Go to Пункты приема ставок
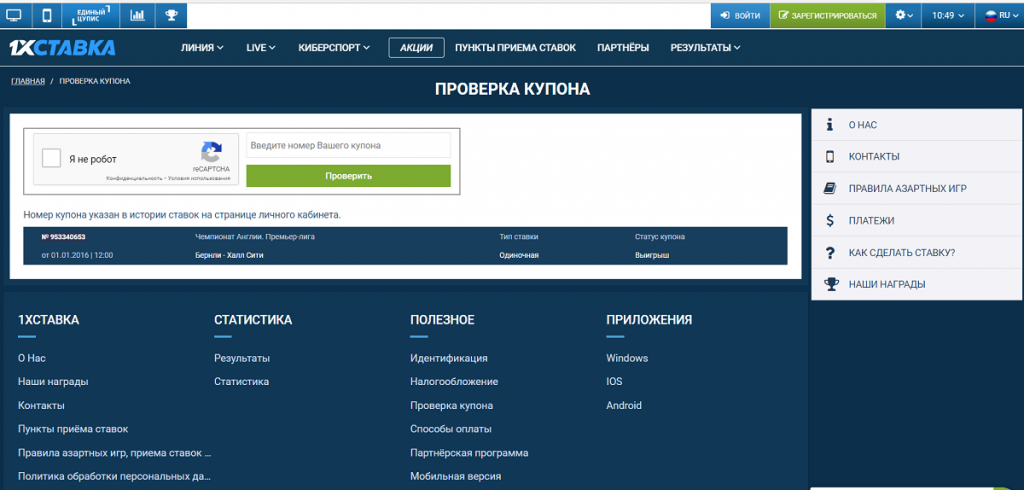The image size is (1024, 490). (x=517, y=47)
